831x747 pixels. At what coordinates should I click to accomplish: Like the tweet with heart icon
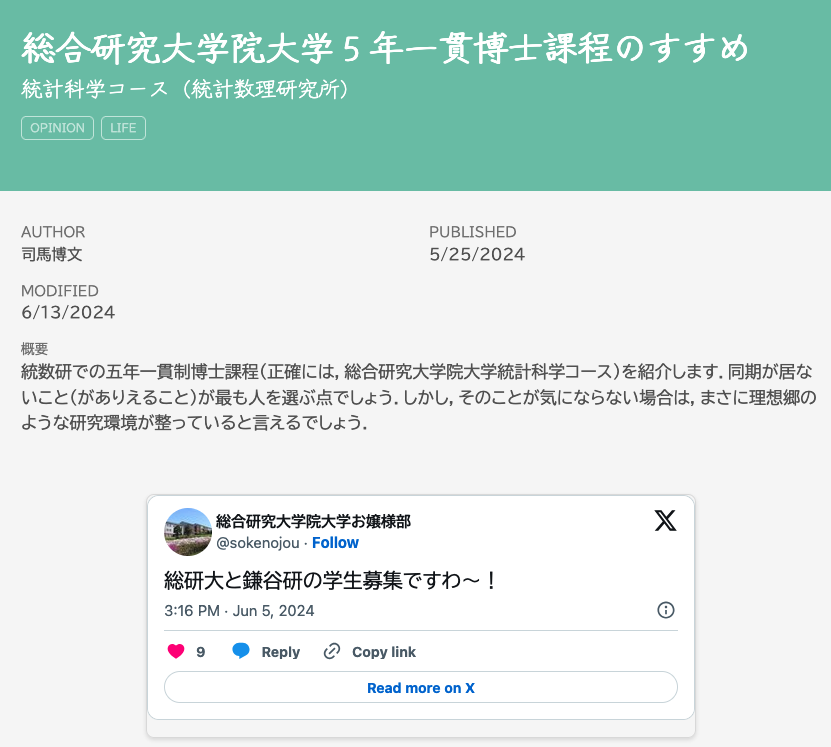176,651
